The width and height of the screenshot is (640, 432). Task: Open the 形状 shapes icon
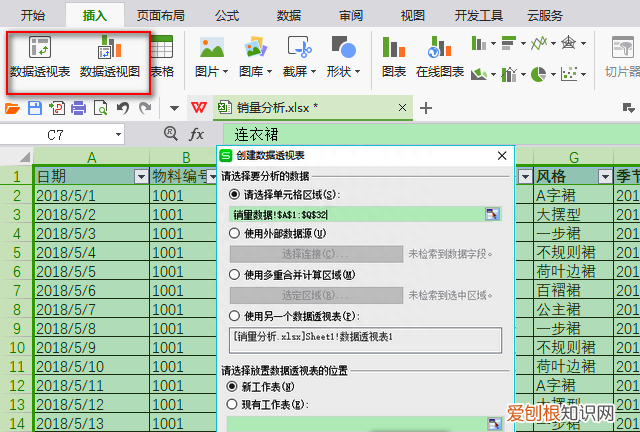tap(344, 47)
